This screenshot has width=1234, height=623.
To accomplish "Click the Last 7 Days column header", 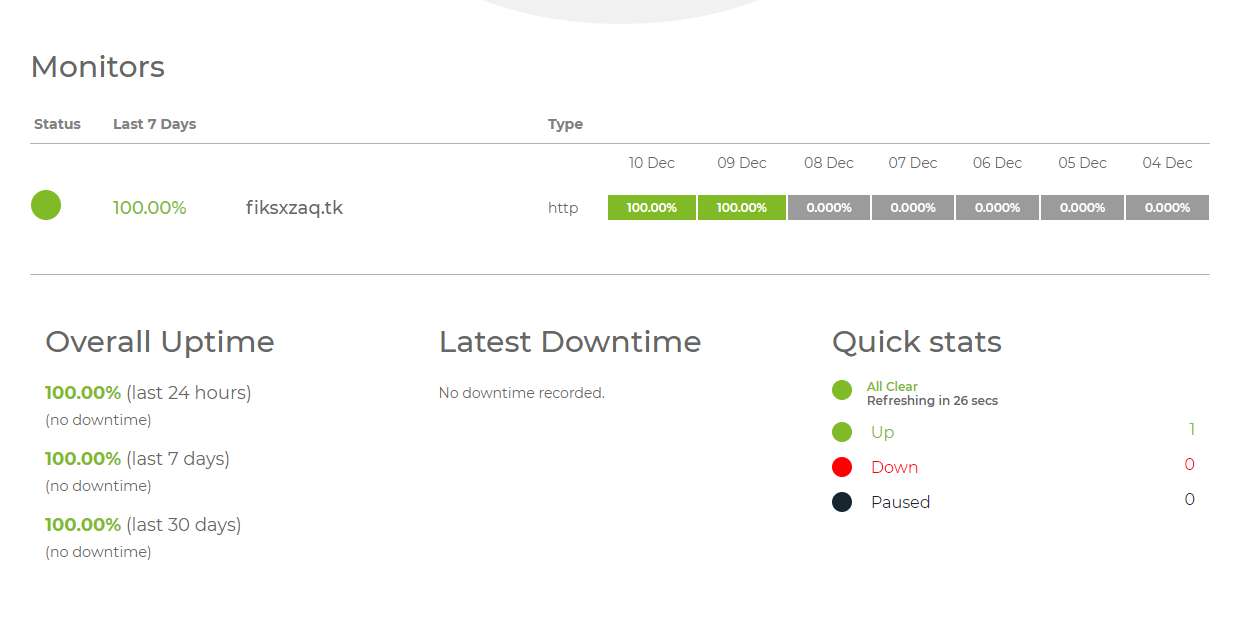I will coord(154,124).
